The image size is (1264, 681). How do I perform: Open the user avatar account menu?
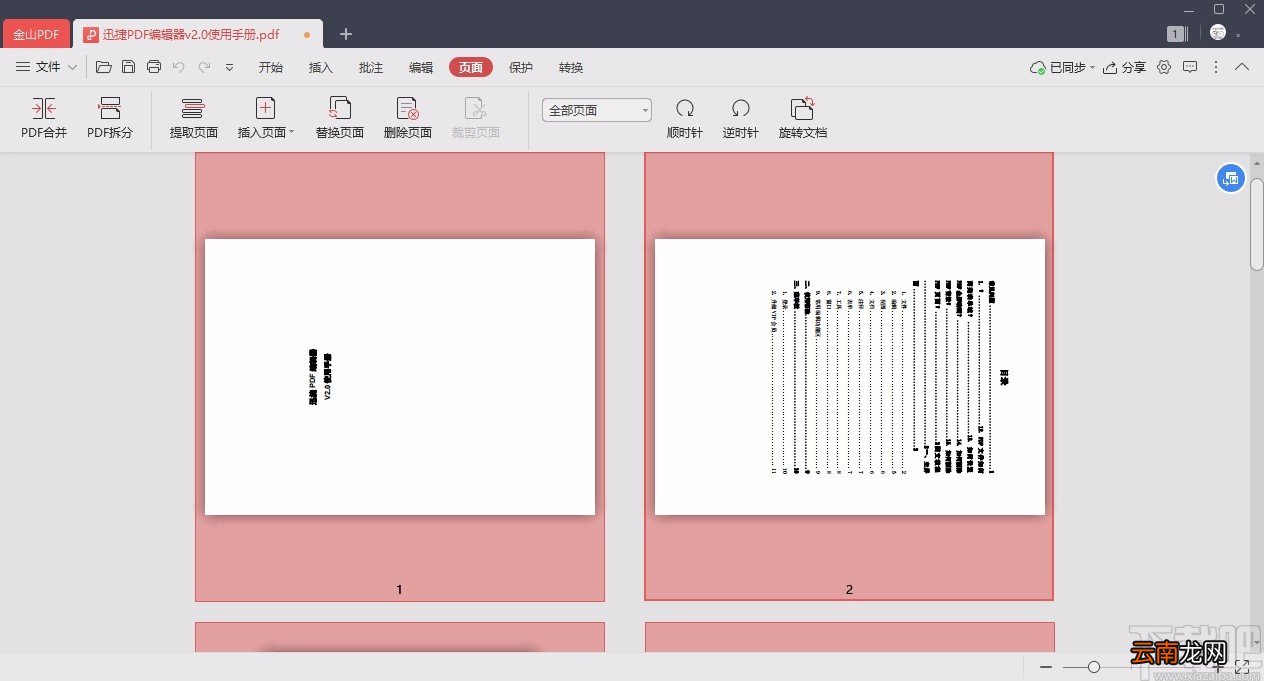point(1218,33)
